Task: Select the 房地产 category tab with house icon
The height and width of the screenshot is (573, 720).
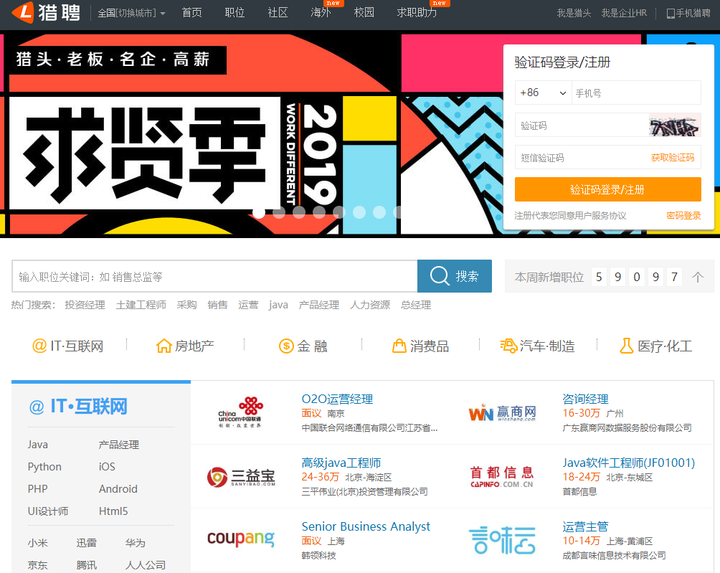Action: (x=185, y=346)
